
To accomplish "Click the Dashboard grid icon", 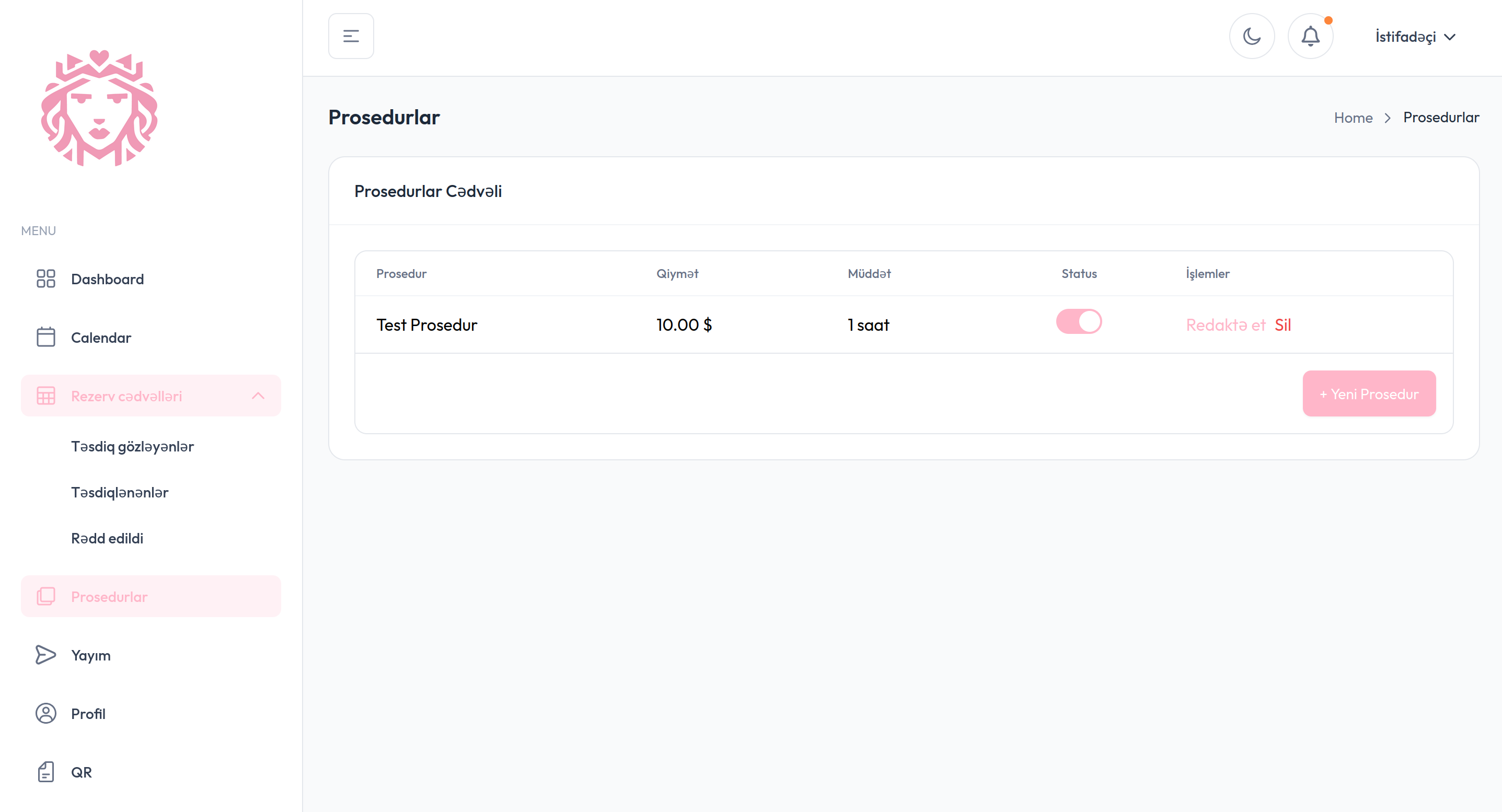I will pos(45,279).
